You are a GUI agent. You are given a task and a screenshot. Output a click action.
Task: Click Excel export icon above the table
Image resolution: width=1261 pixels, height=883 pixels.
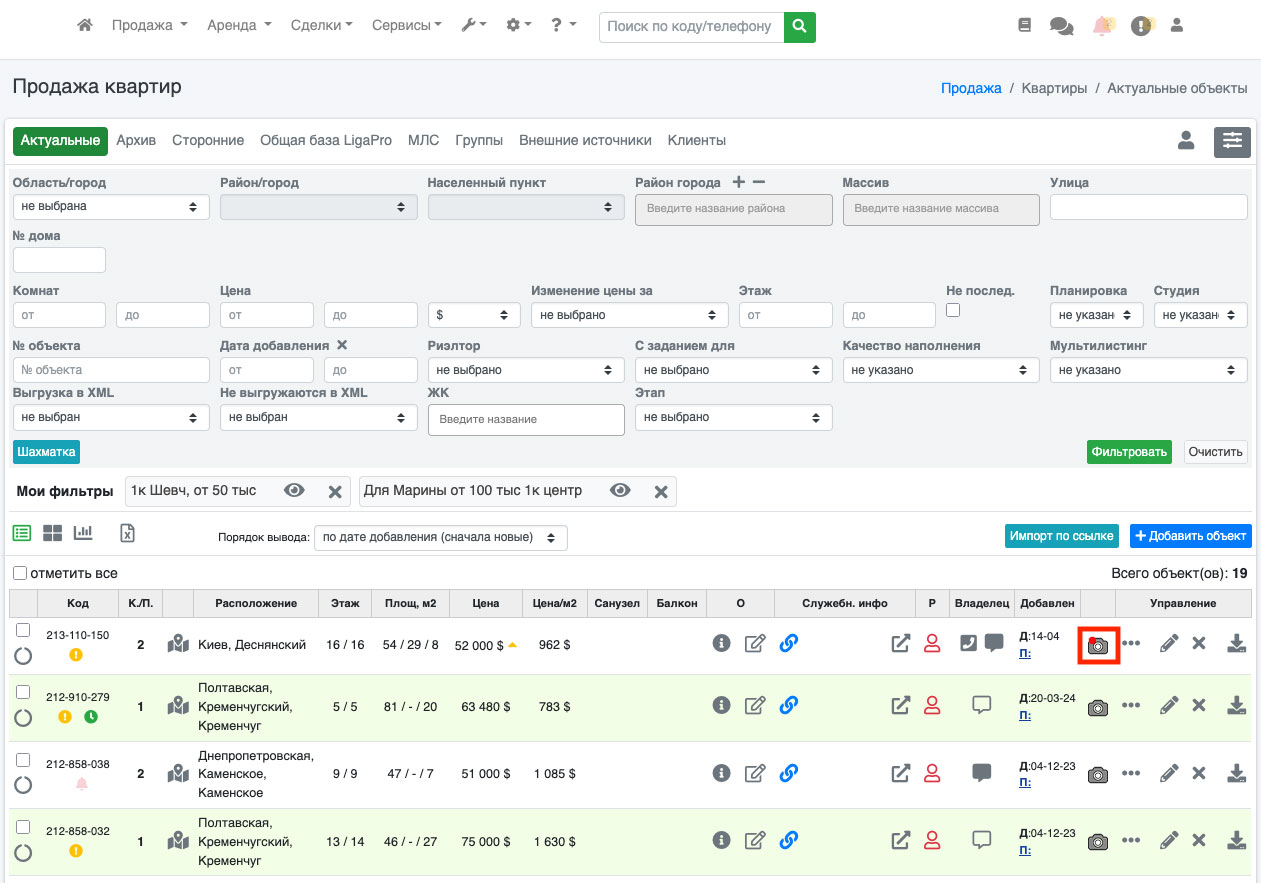(127, 534)
